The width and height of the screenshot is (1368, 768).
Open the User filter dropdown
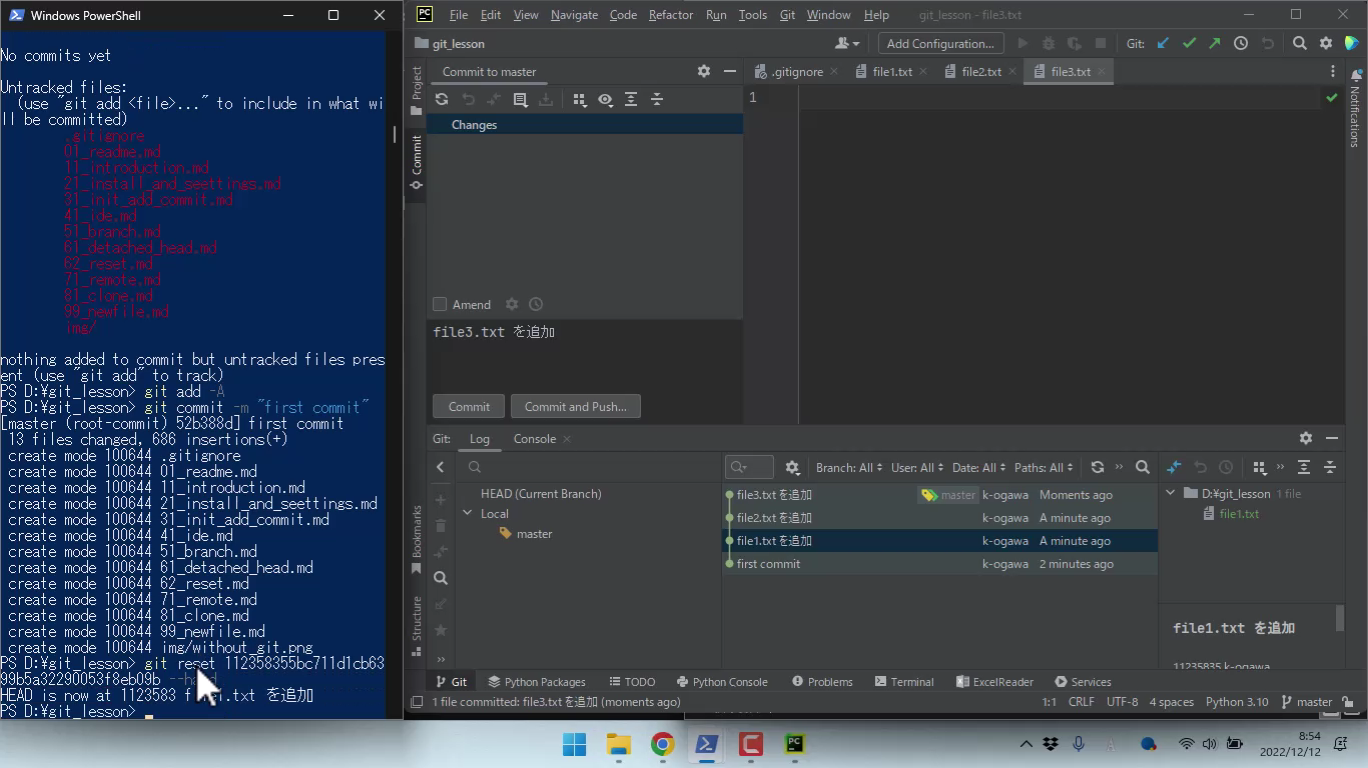click(x=917, y=467)
